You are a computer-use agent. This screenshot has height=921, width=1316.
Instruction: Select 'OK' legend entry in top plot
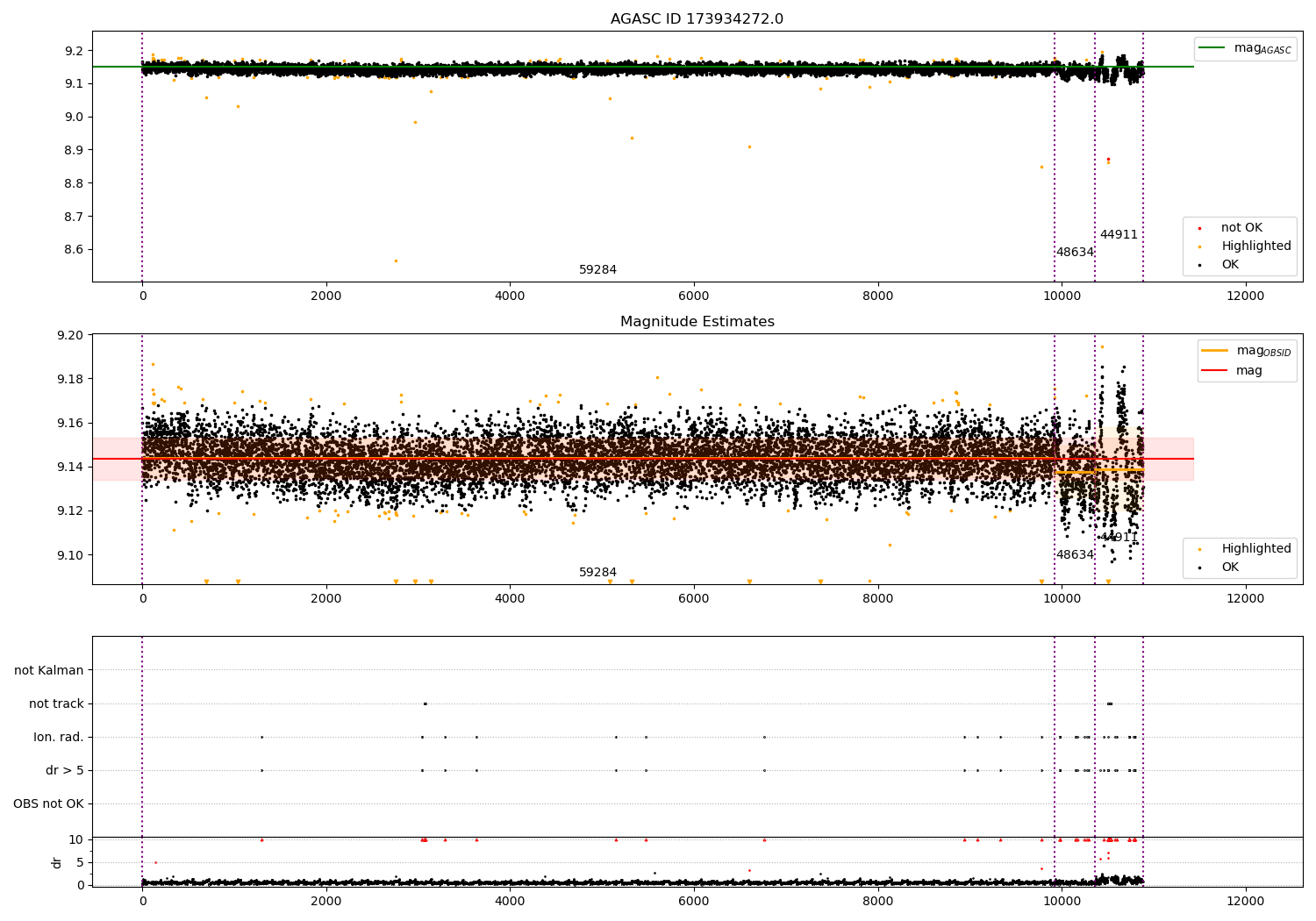point(1230,265)
